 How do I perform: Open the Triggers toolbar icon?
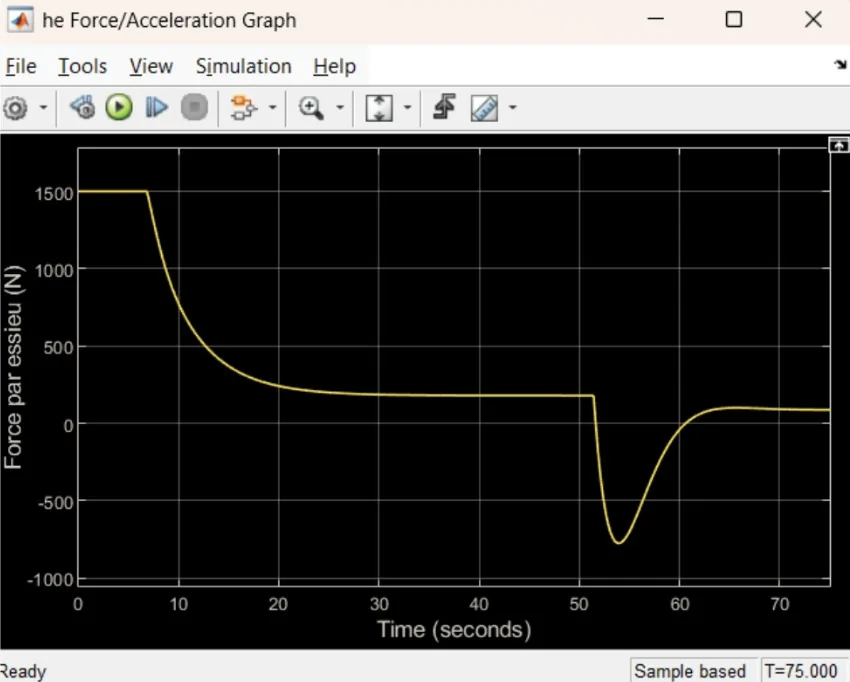tap(445, 107)
